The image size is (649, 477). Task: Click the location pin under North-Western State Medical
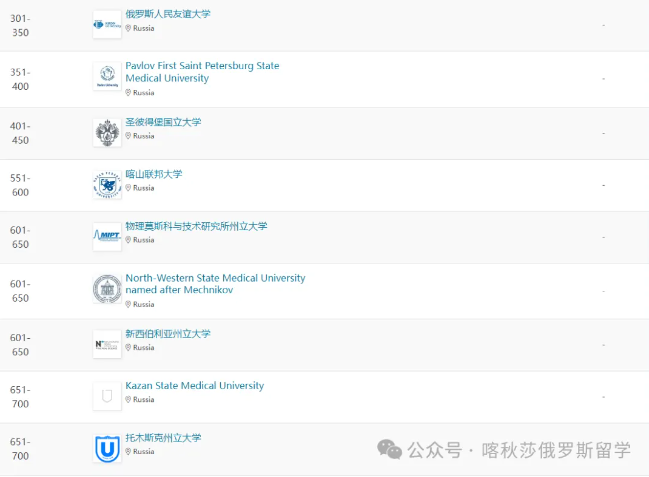click(x=128, y=304)
